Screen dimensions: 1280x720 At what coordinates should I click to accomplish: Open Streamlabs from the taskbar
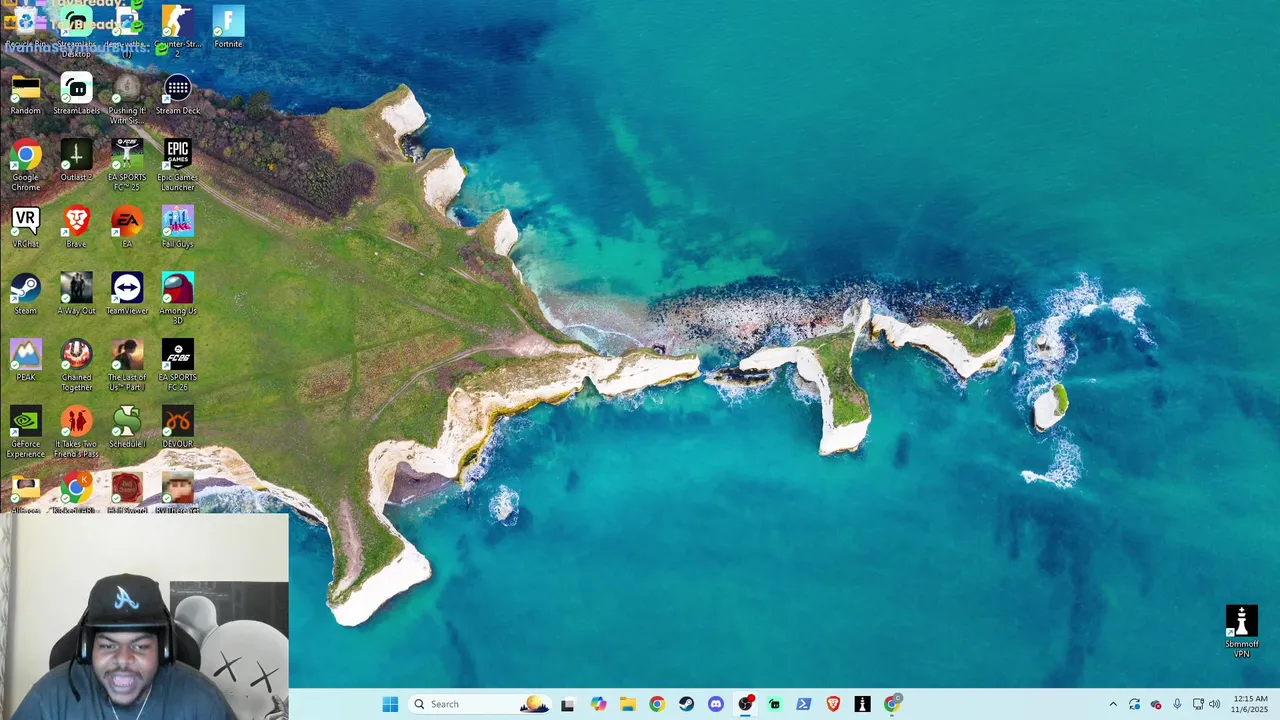(774, 704)
